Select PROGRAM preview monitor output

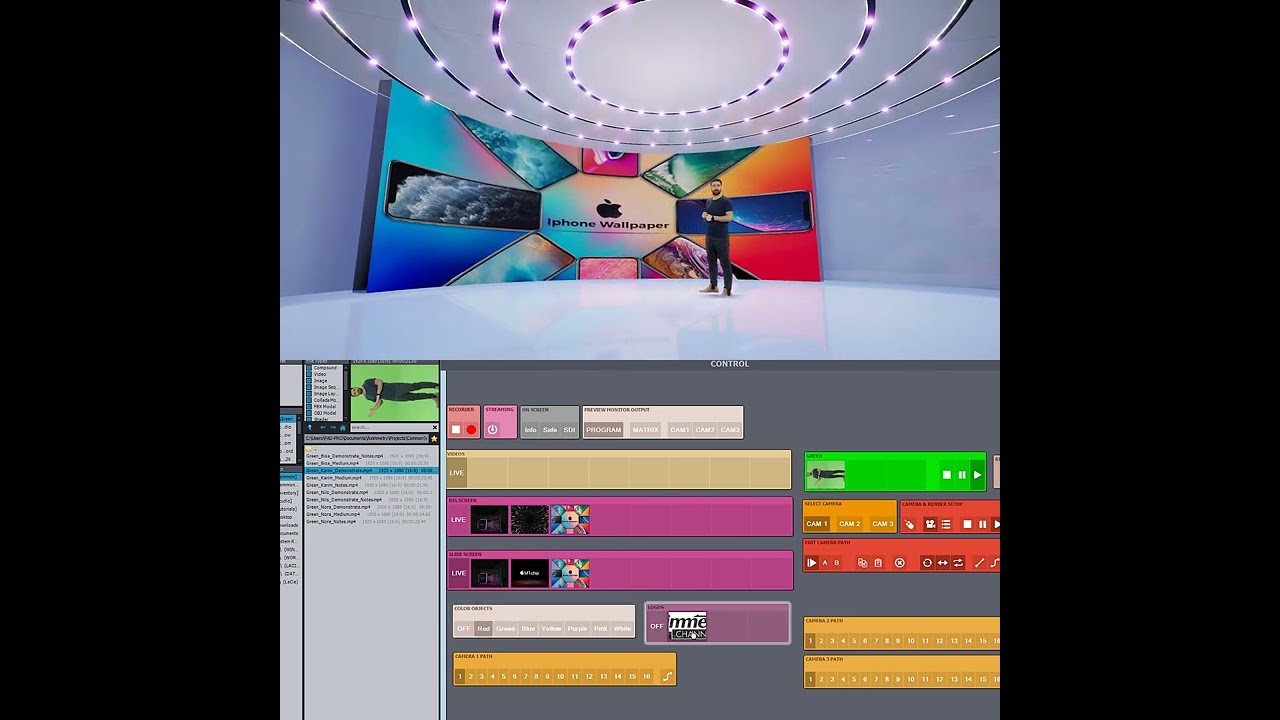point(604,430)
